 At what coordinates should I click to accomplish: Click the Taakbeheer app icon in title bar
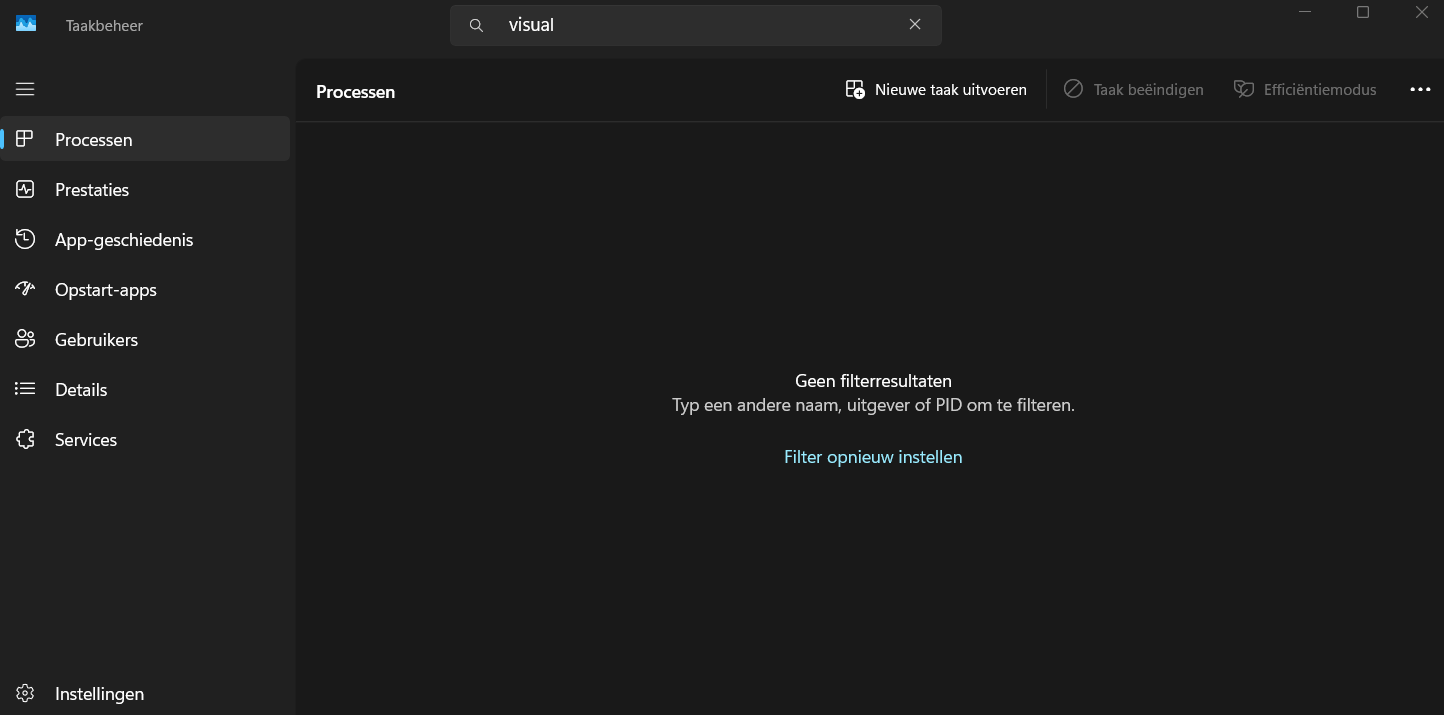click(x=26, y=24)
